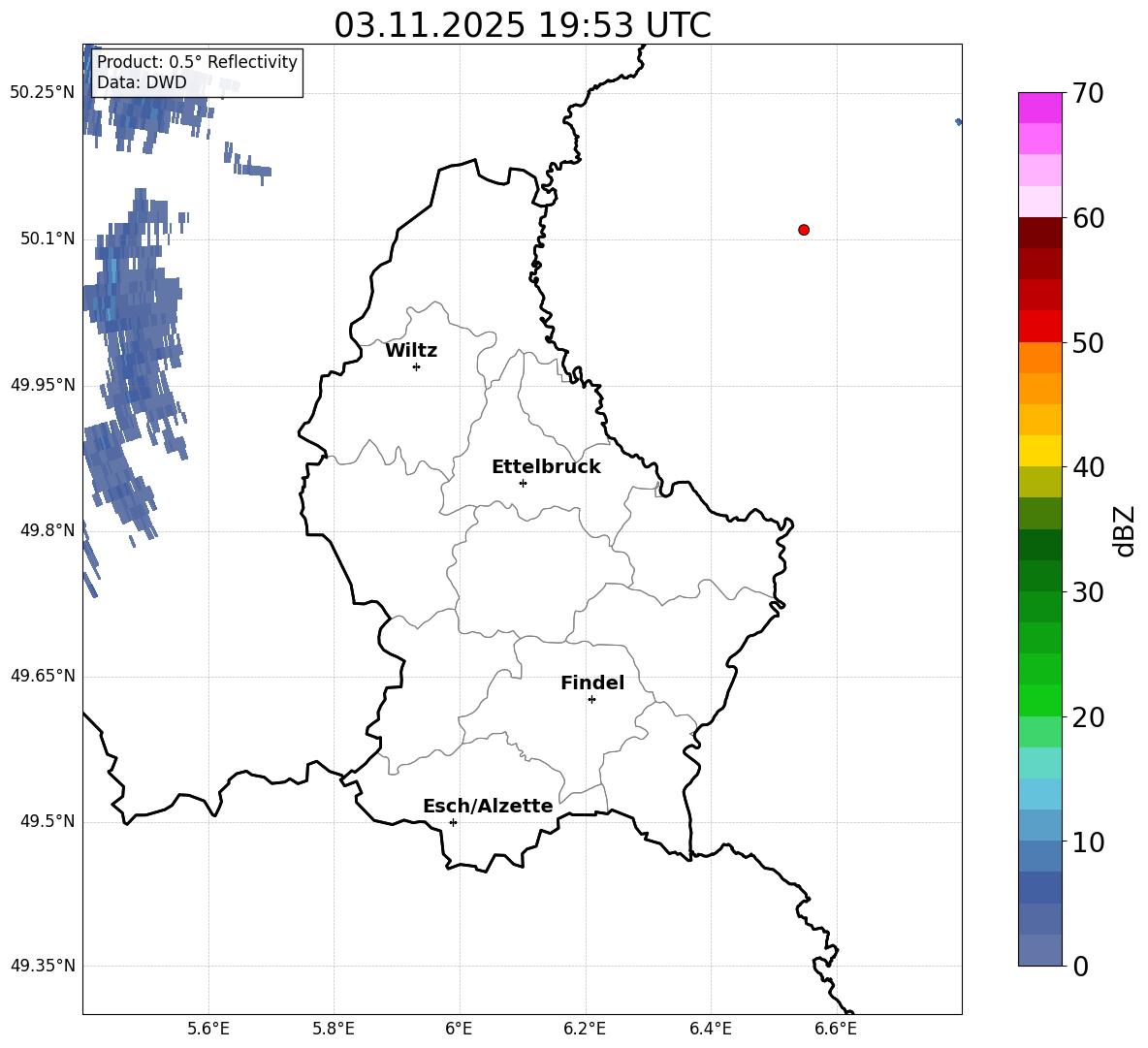Screen dimensions: 1148x1048
Task: Click the 0 tick on the colorbar
Action: [1080, 966]
